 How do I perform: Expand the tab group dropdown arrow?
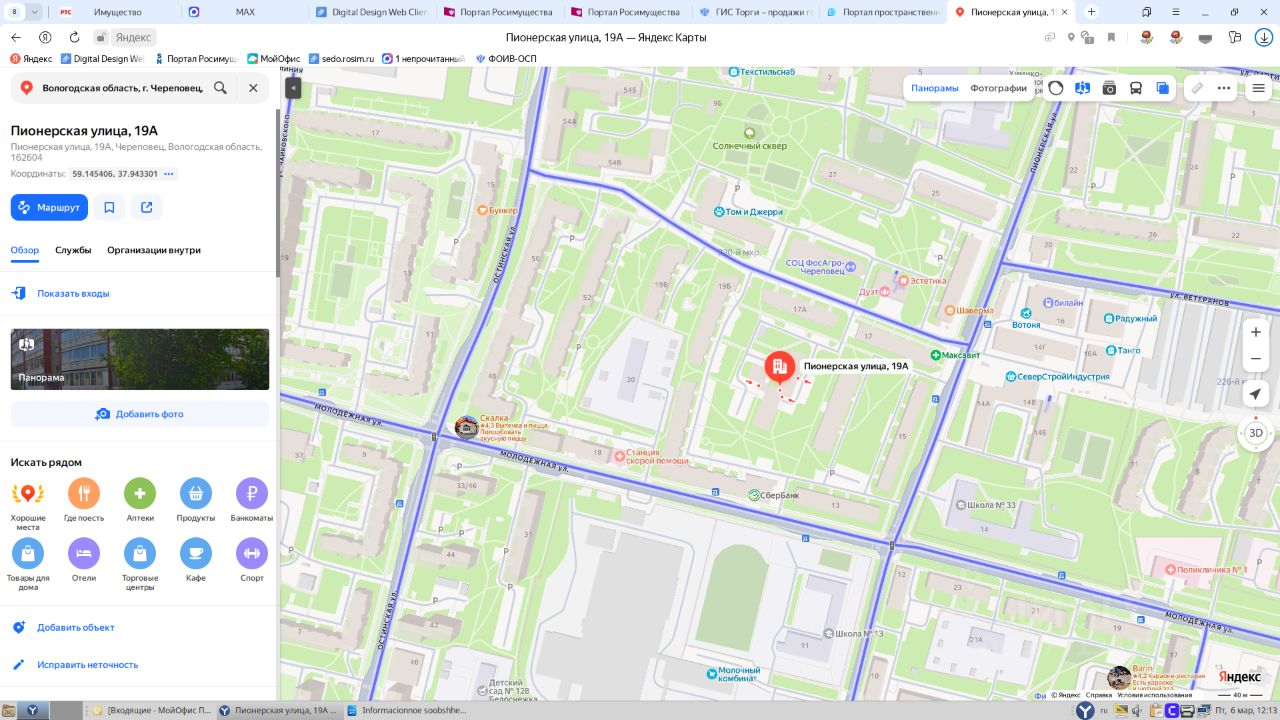pos(34,12)
